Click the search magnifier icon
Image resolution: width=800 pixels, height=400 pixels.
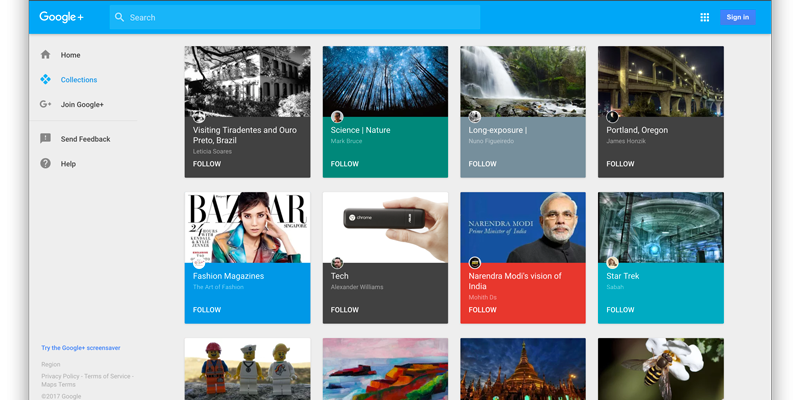pos(119,17)
